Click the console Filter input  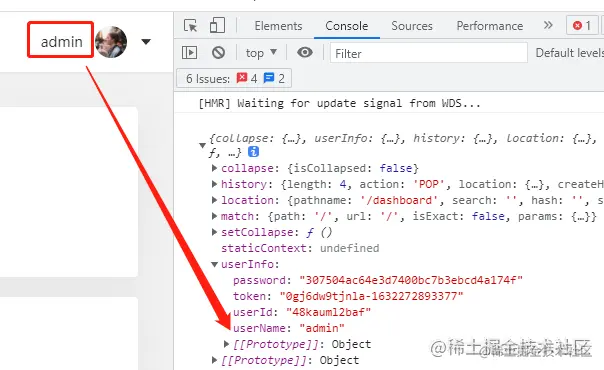[x=429, y=53]
